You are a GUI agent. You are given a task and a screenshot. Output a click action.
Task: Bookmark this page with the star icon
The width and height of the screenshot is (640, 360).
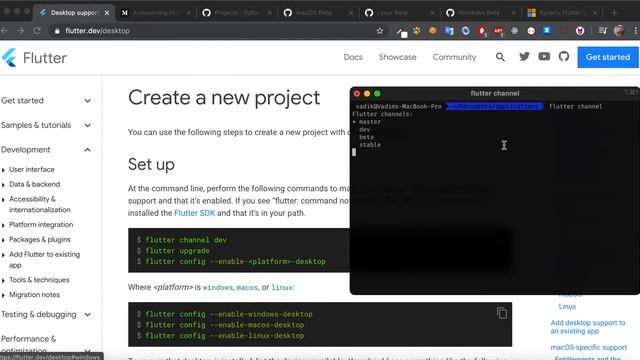pos(380,31)
